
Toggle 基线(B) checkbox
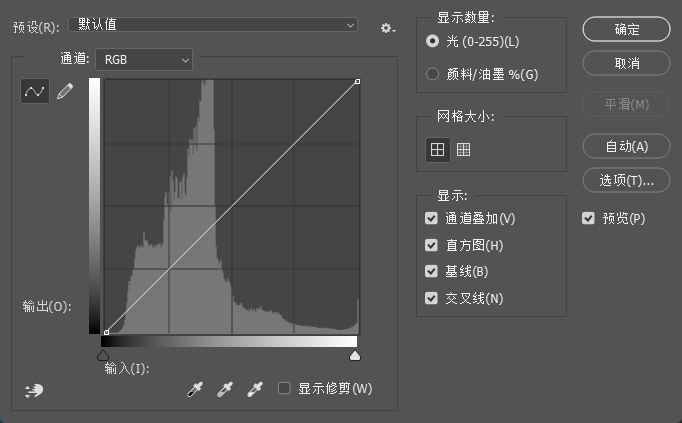tap(431, 271)
